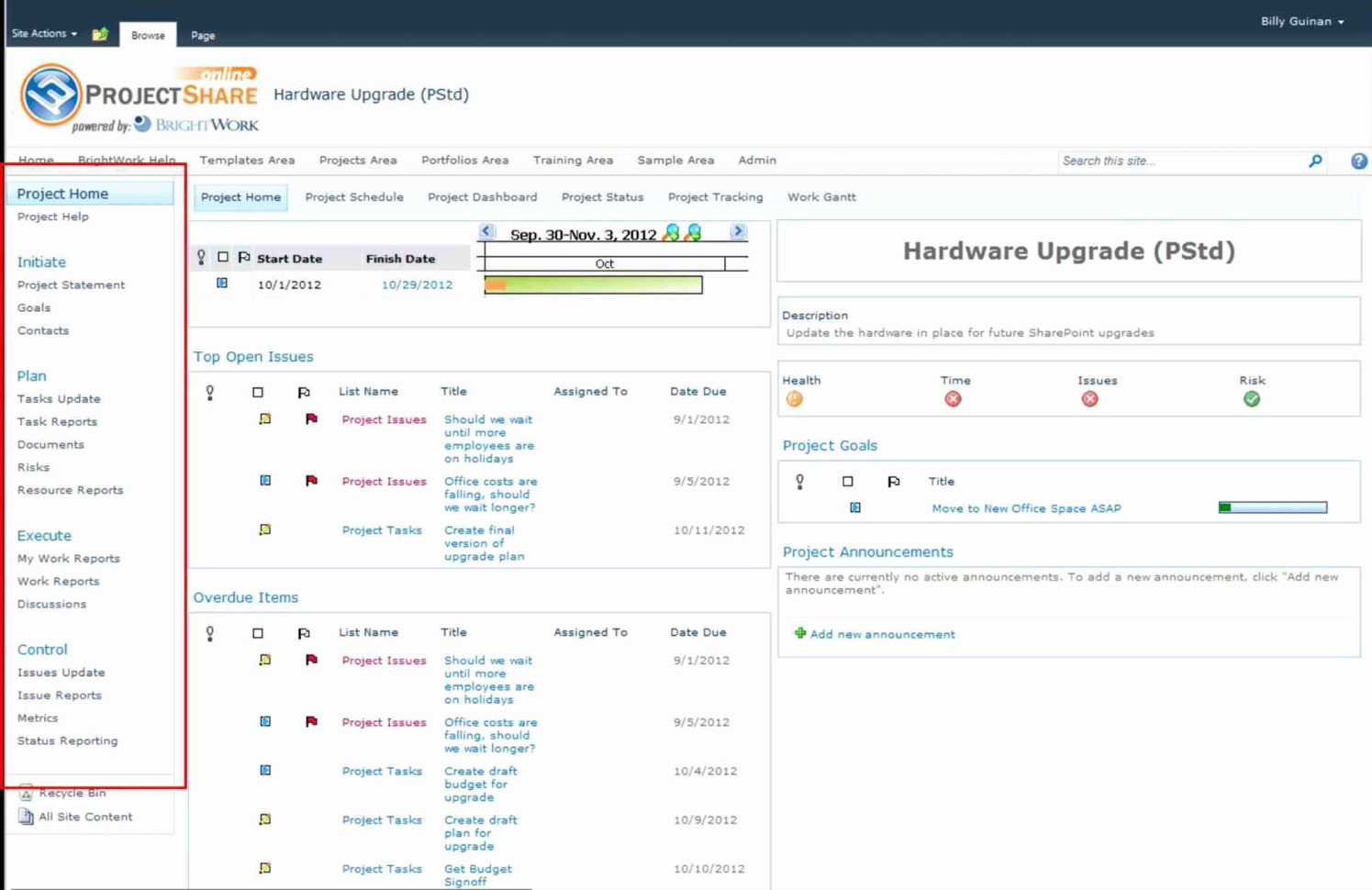Viewport: 1372px width, 890px height.
Task: Click the search magnifier icon
Action: 1315,161
